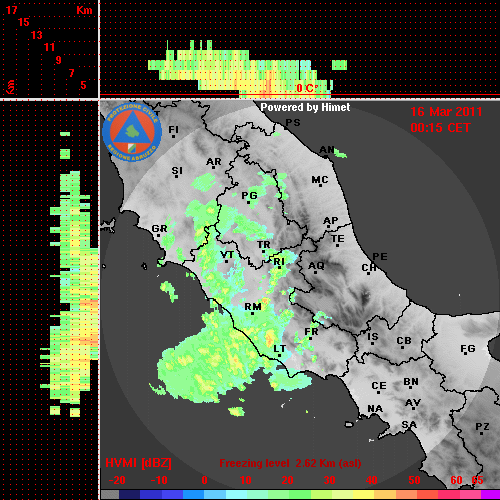The image size is (500, 500).
Task: Select the PG city marker
Action: (249, 197)
